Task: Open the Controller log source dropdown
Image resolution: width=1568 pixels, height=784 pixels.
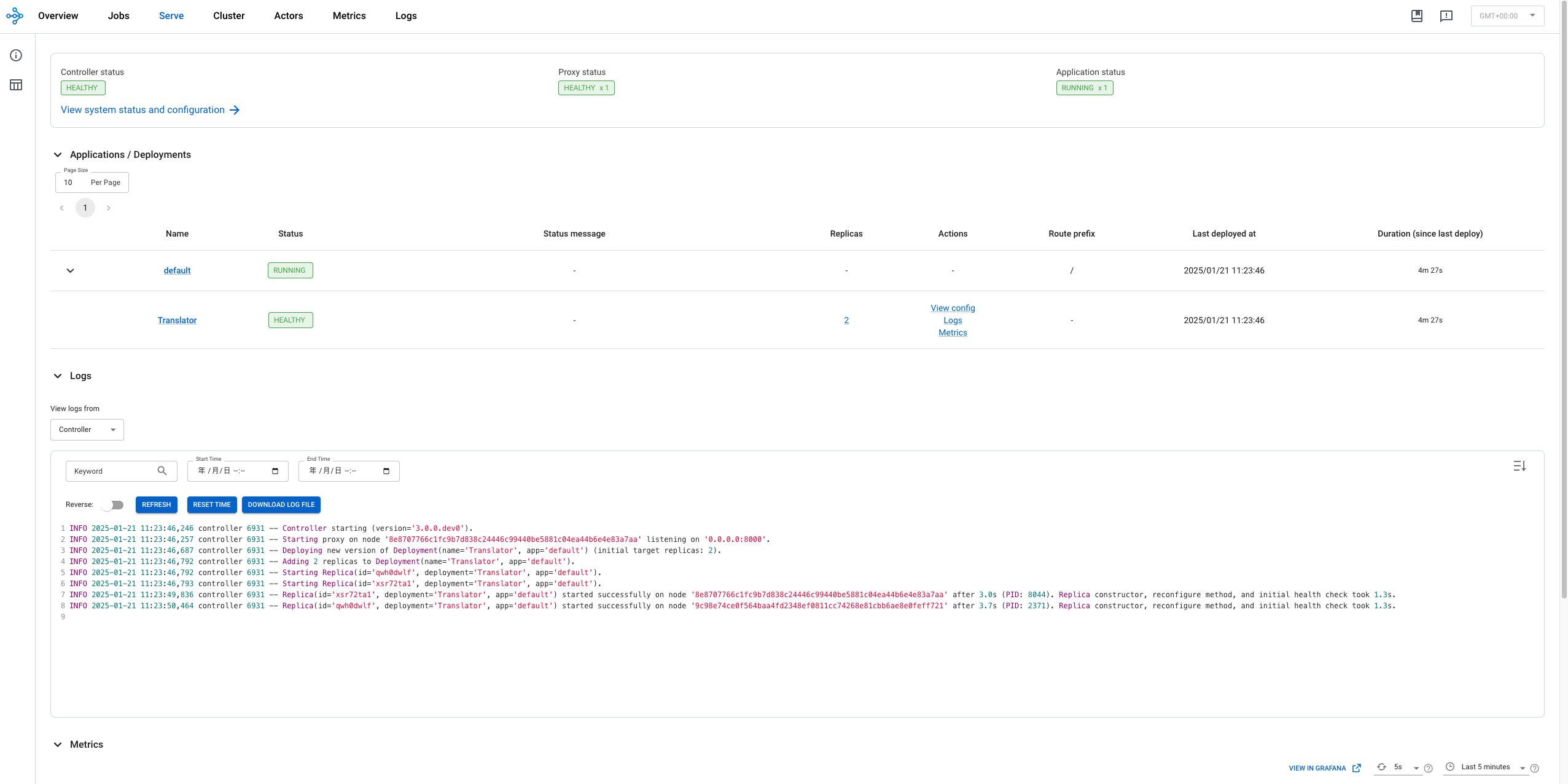Action: 87,429
